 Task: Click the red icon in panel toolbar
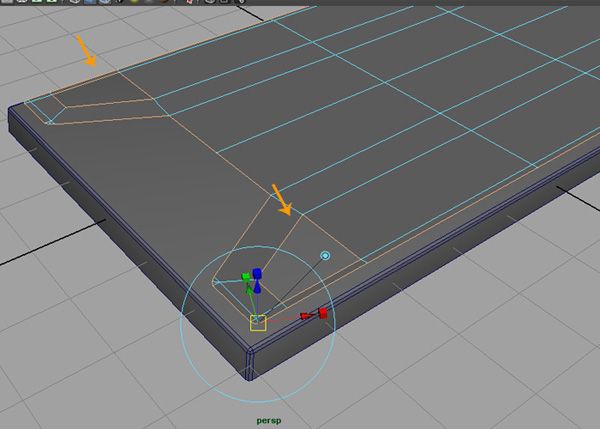click(x=190, y=2)
